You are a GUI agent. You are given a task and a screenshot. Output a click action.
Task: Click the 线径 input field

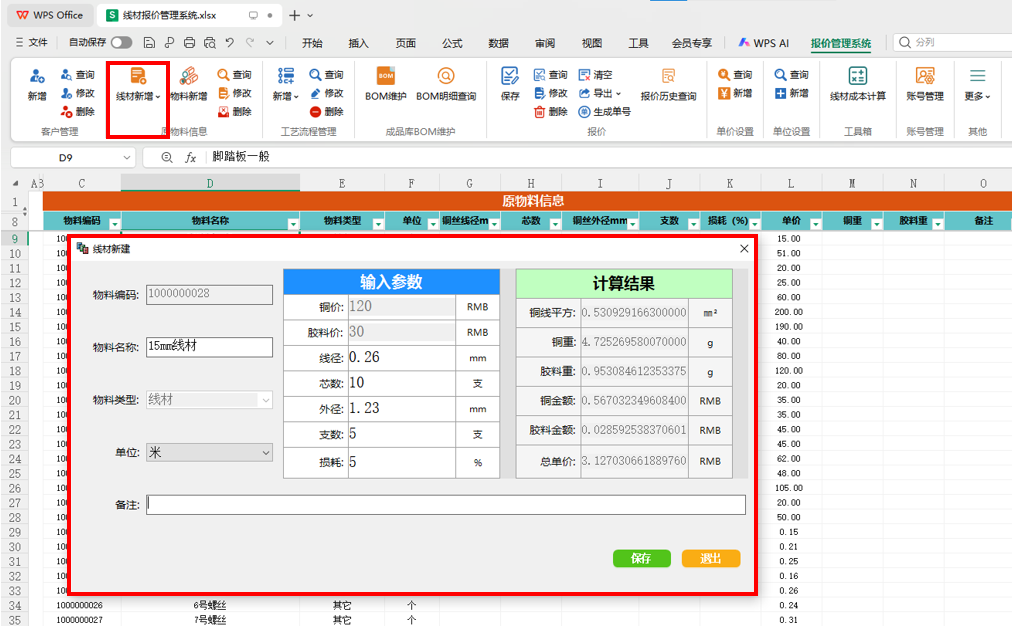(x=401, y=358)
